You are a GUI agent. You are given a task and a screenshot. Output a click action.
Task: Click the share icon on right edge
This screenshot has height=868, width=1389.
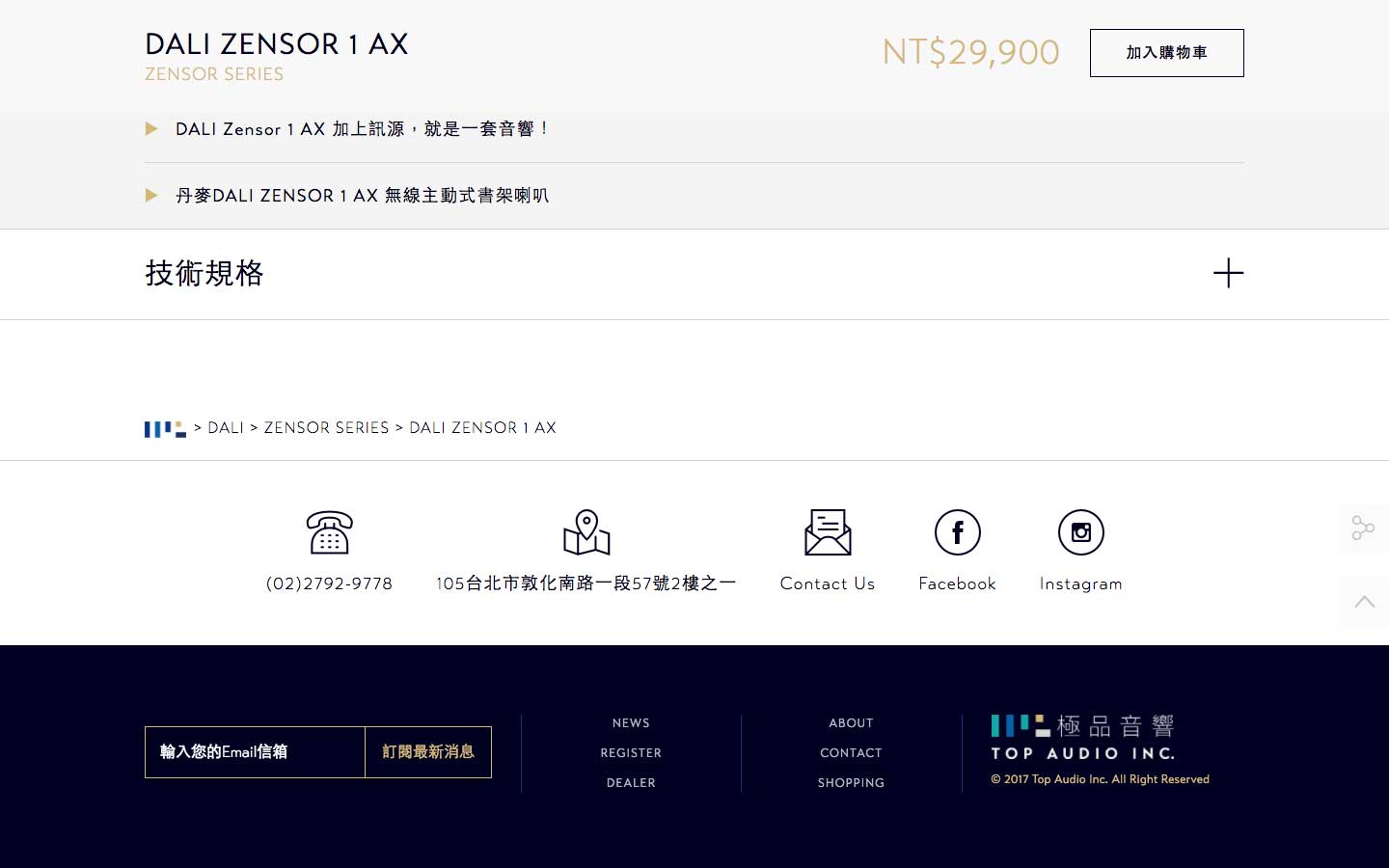point(1363,528)
